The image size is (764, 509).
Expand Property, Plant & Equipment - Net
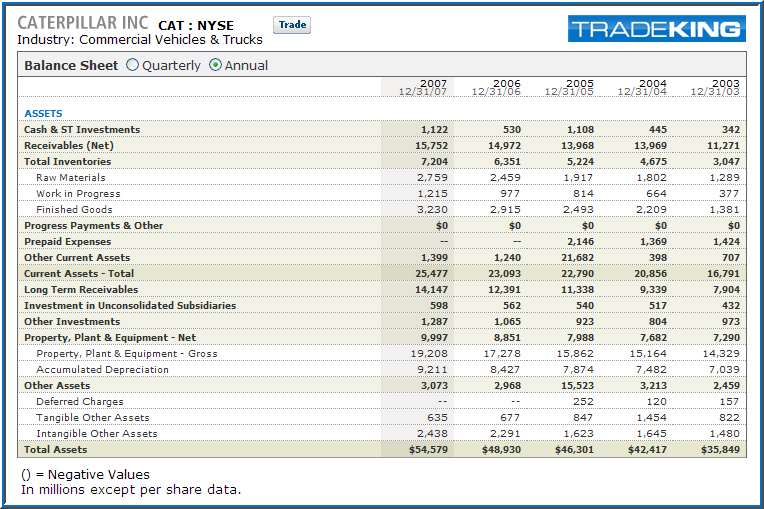coord(110,337)
